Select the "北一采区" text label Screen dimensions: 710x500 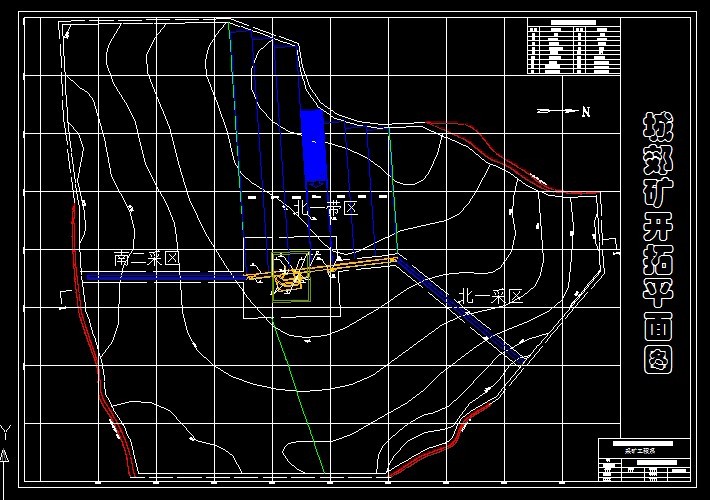[491, 297]
